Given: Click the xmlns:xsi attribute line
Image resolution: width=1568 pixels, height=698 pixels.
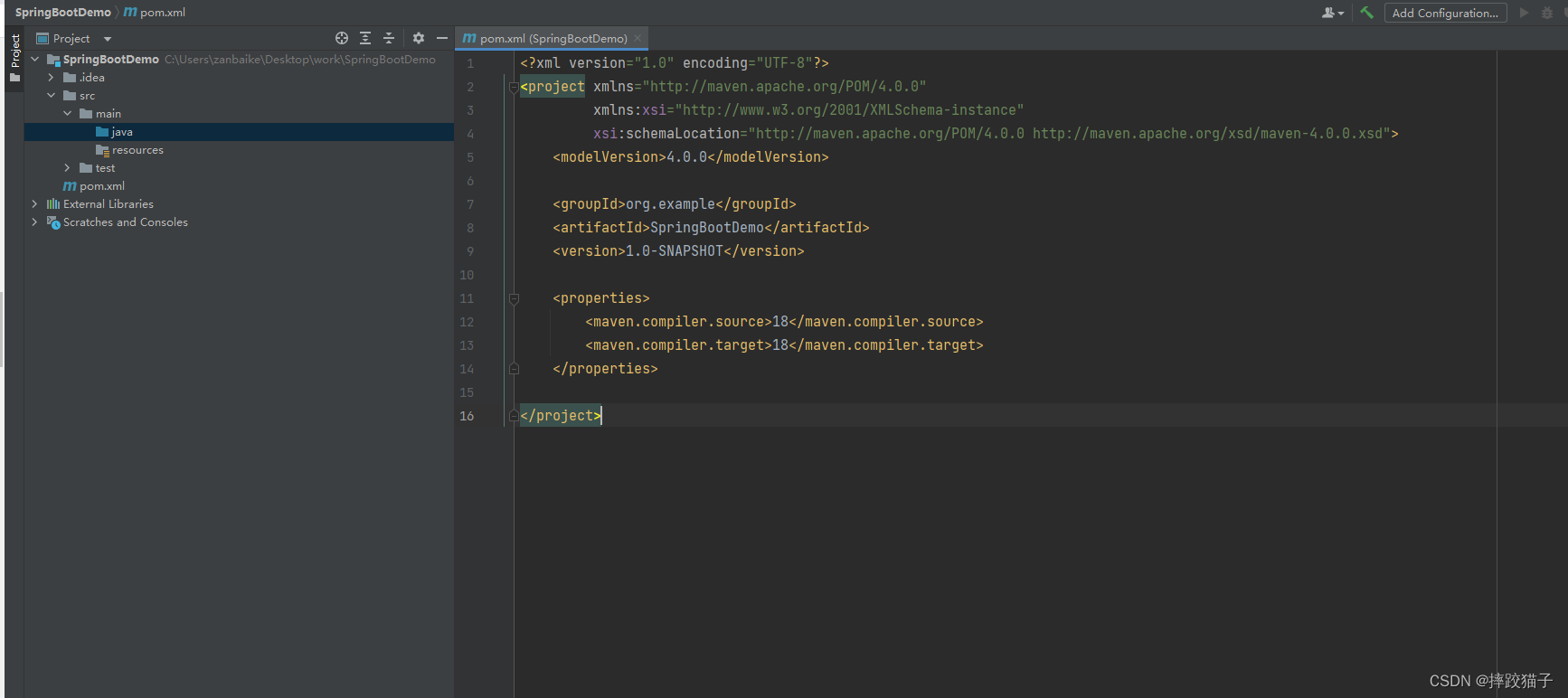Looking at the screenshot, I should [x=808, y=110].
